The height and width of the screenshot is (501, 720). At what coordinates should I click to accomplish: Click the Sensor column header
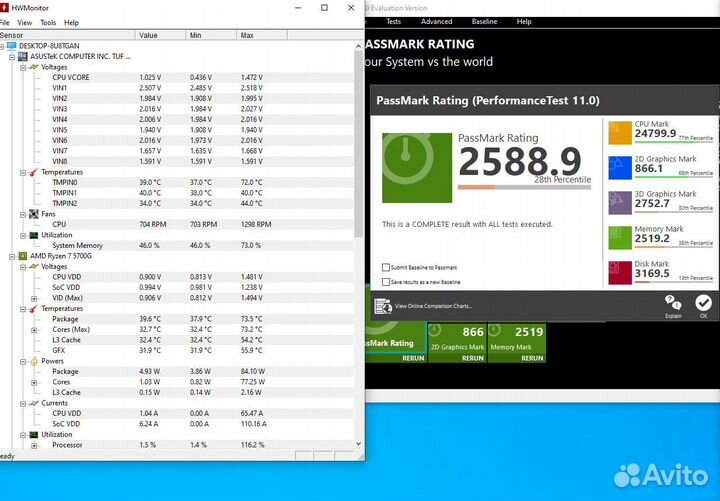tap(68, 35)
